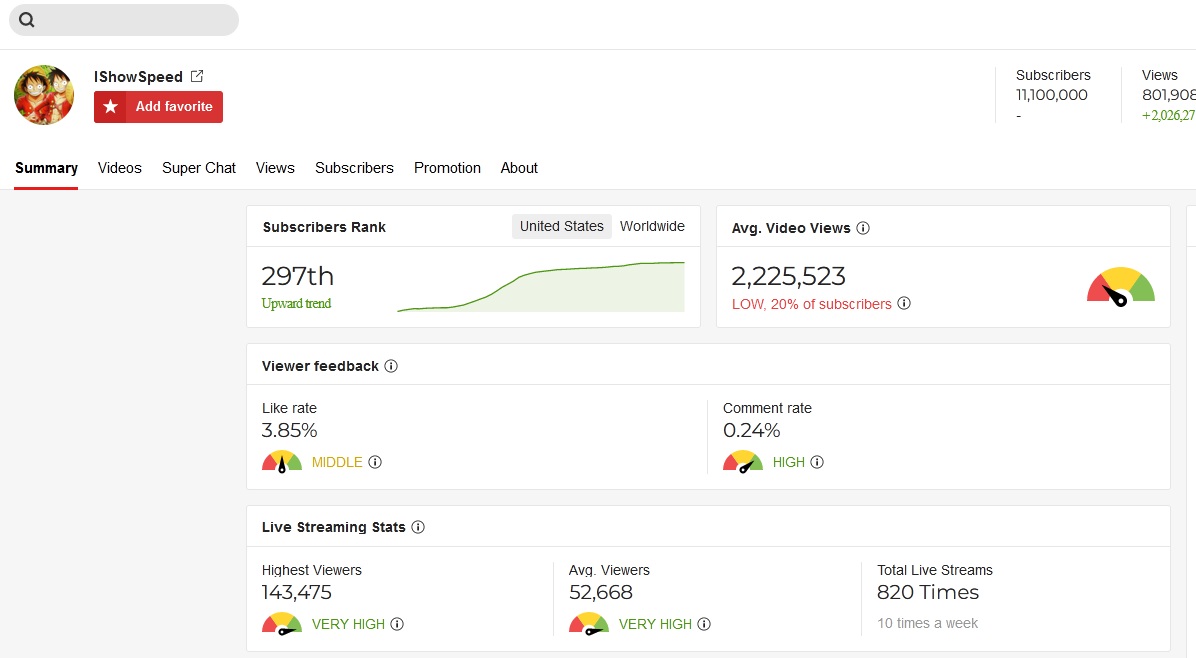The image size is (1196, 658).
Task: Click the Comment rate gauge icon
Action: pyautogui.click(x=743, y=462)
